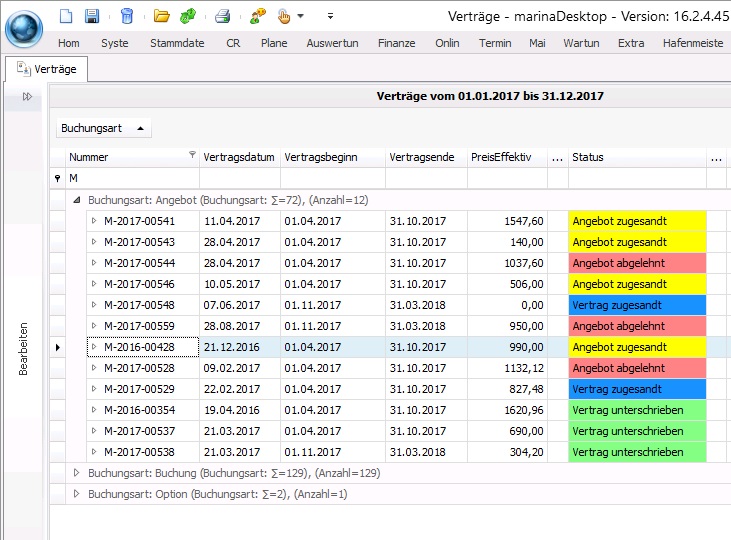The width and height of the screenshot is (731, 540).
Task: Click the Buchungsart grouping button
Action: 104,128
